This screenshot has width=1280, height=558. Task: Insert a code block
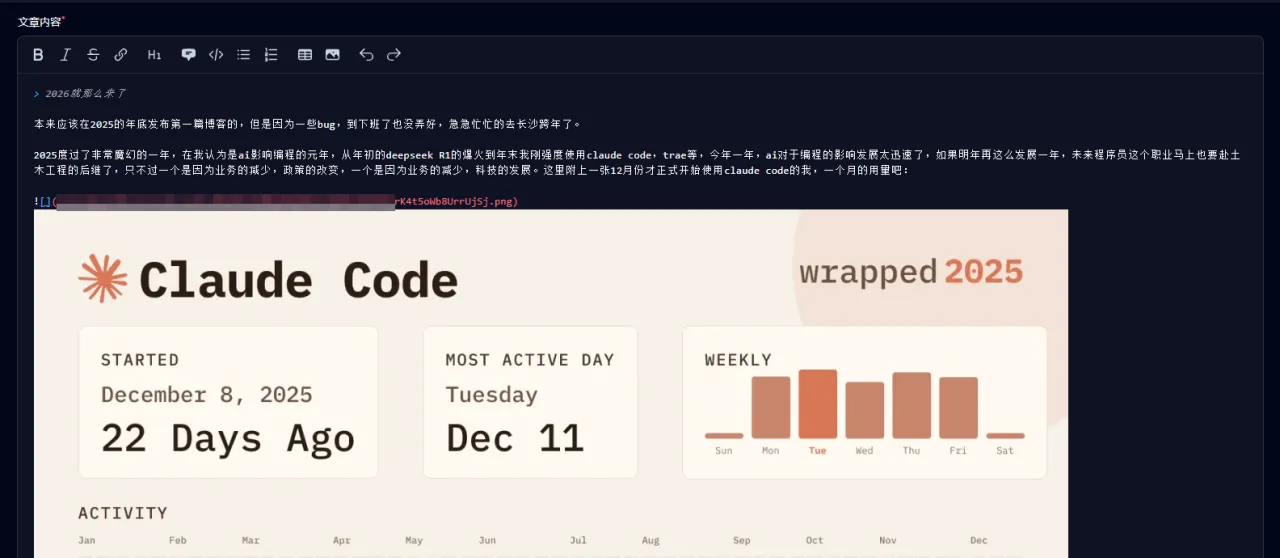[x=216, y=55]
